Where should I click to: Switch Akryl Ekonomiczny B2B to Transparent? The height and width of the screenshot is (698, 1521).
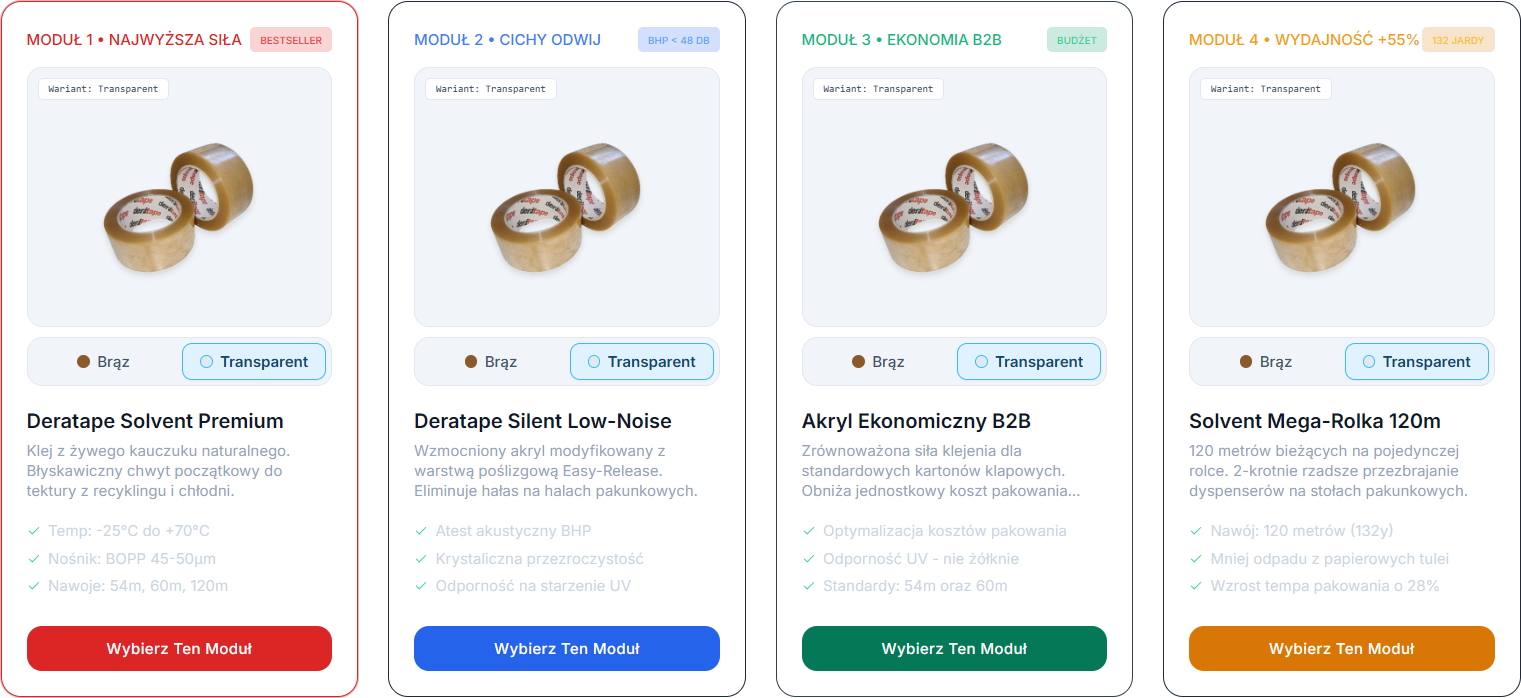1029,362
